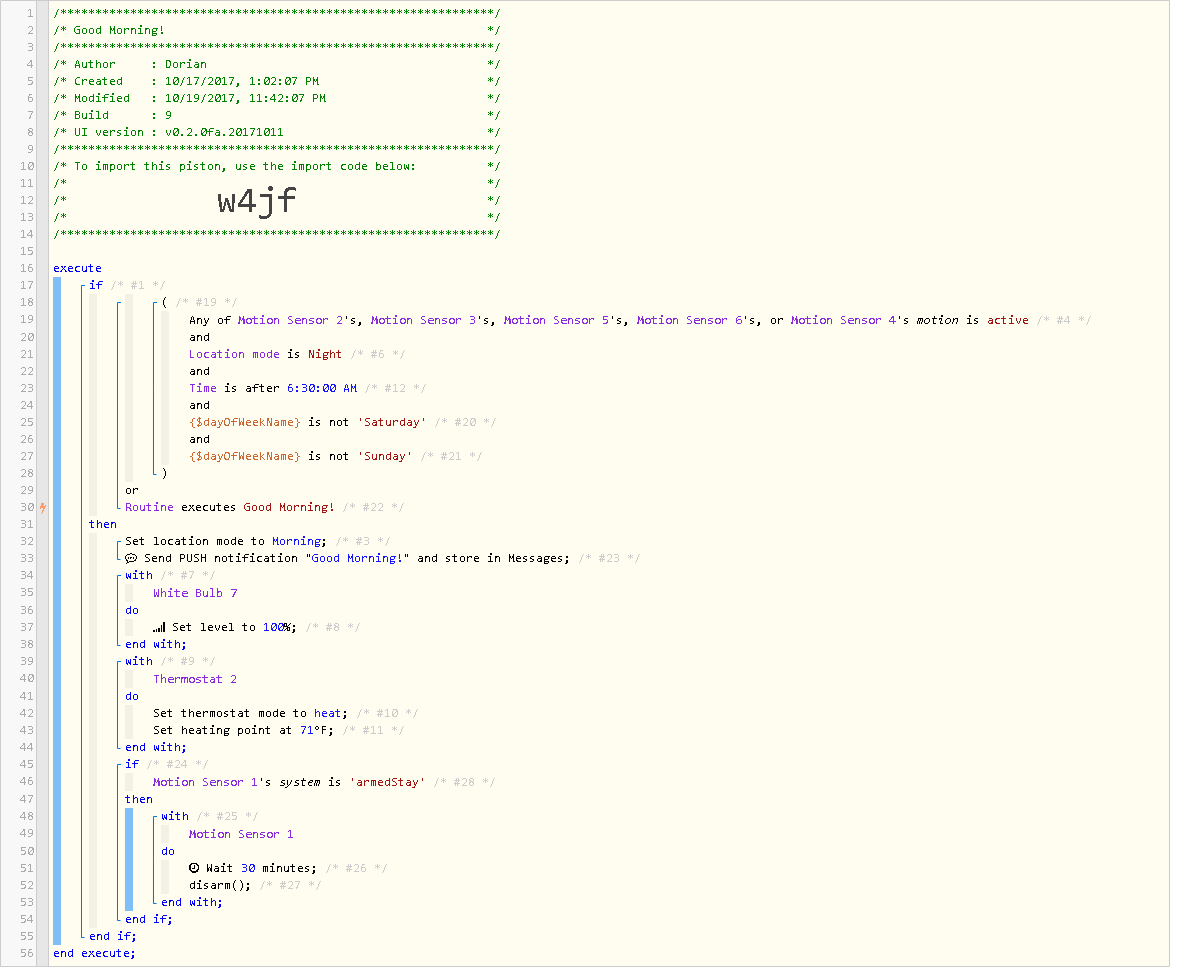
Task: Select the 'execute' keyword at line 16
Action: pyautogui.click(x=77, y=269)
